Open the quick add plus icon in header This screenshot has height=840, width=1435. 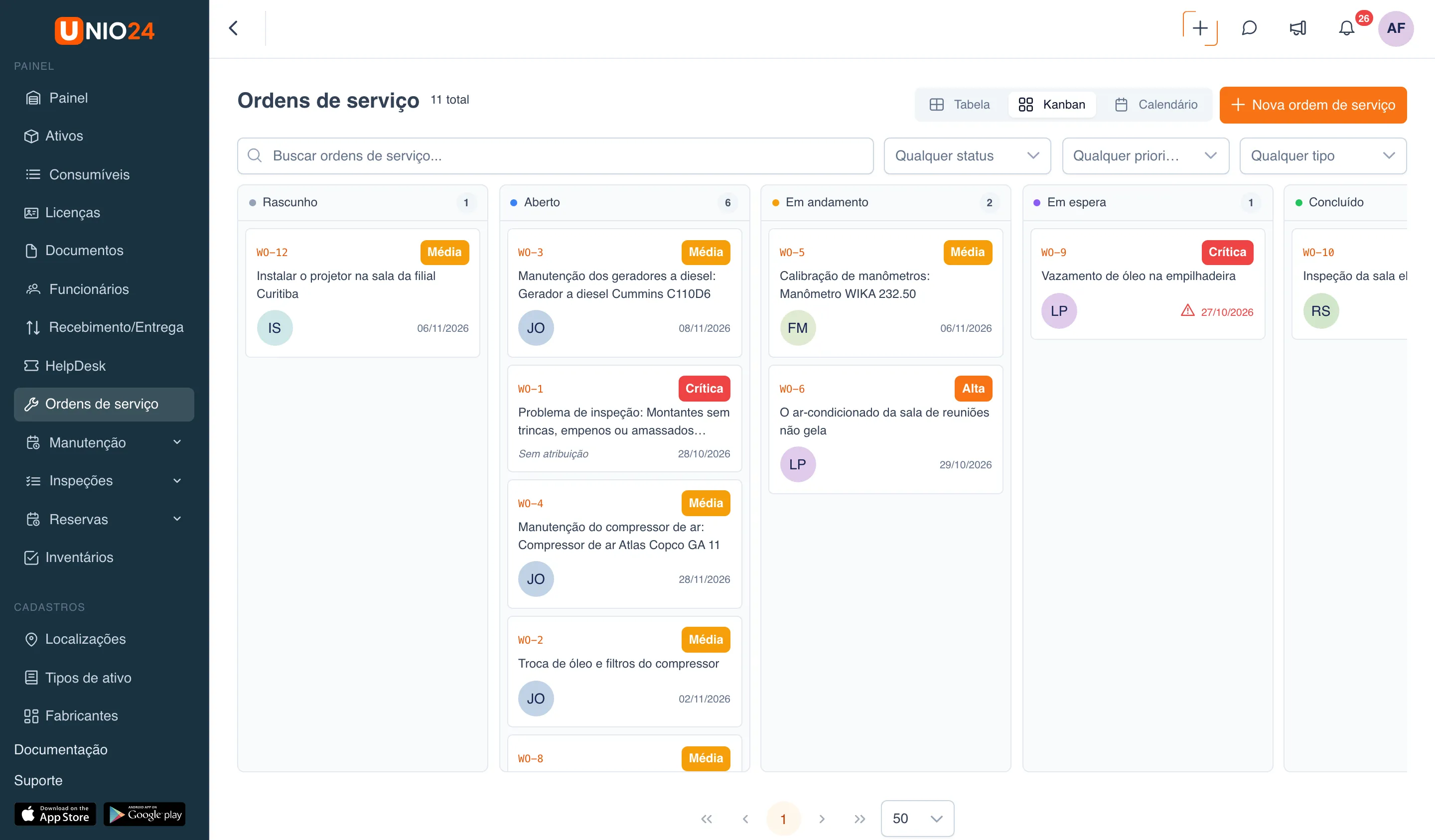pos(1200,28)
